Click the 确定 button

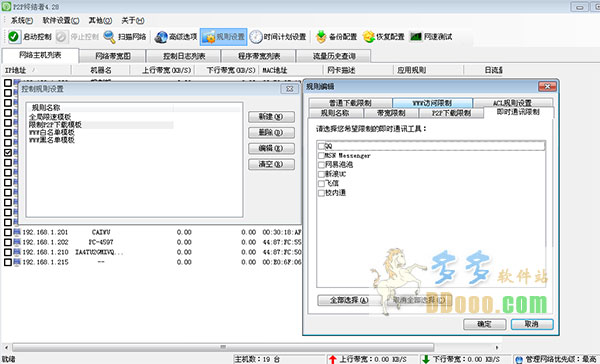point(484,324)
